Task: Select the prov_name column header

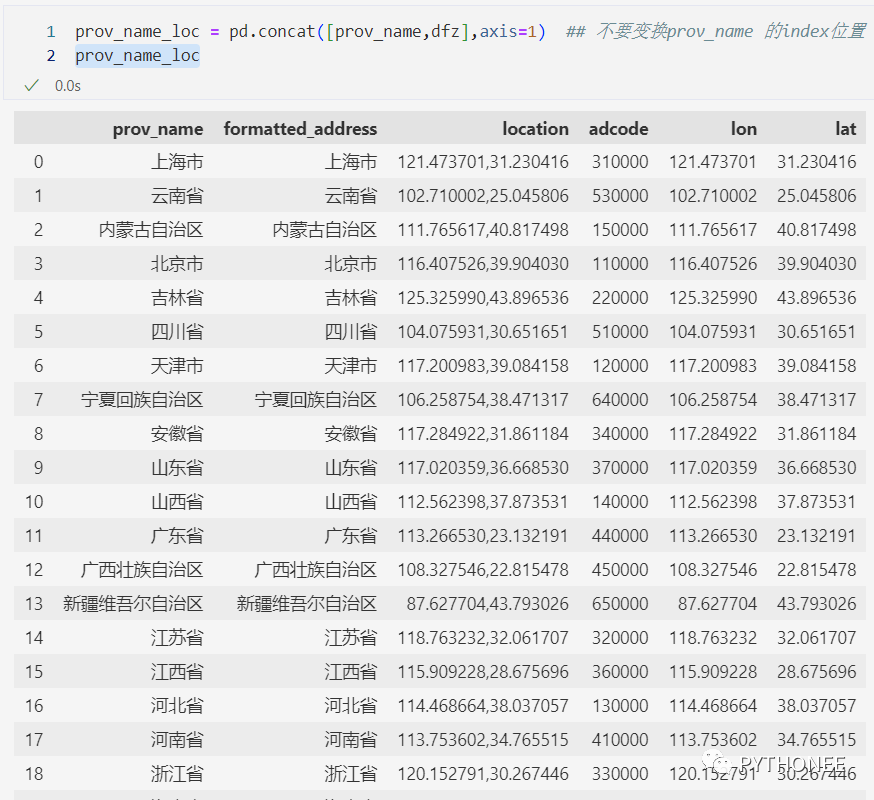Action: [x=159, y=128]
